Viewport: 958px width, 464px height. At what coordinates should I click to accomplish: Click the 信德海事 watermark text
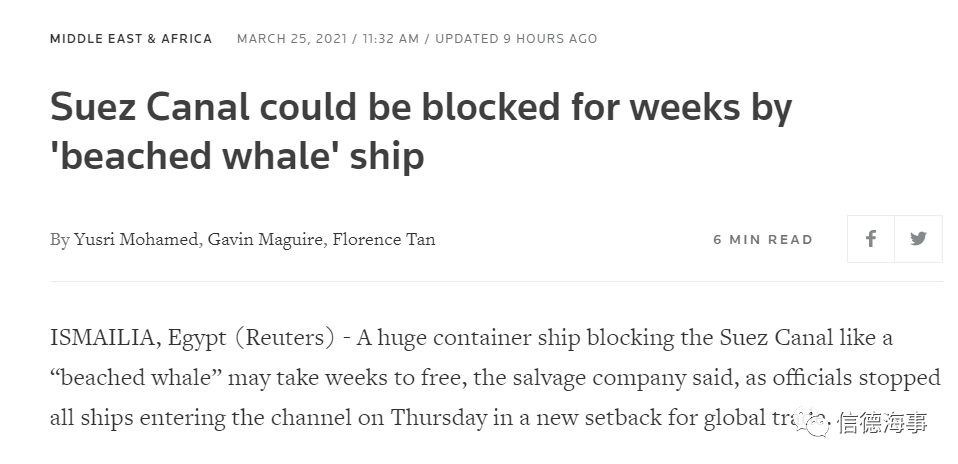tap(883, 422)
